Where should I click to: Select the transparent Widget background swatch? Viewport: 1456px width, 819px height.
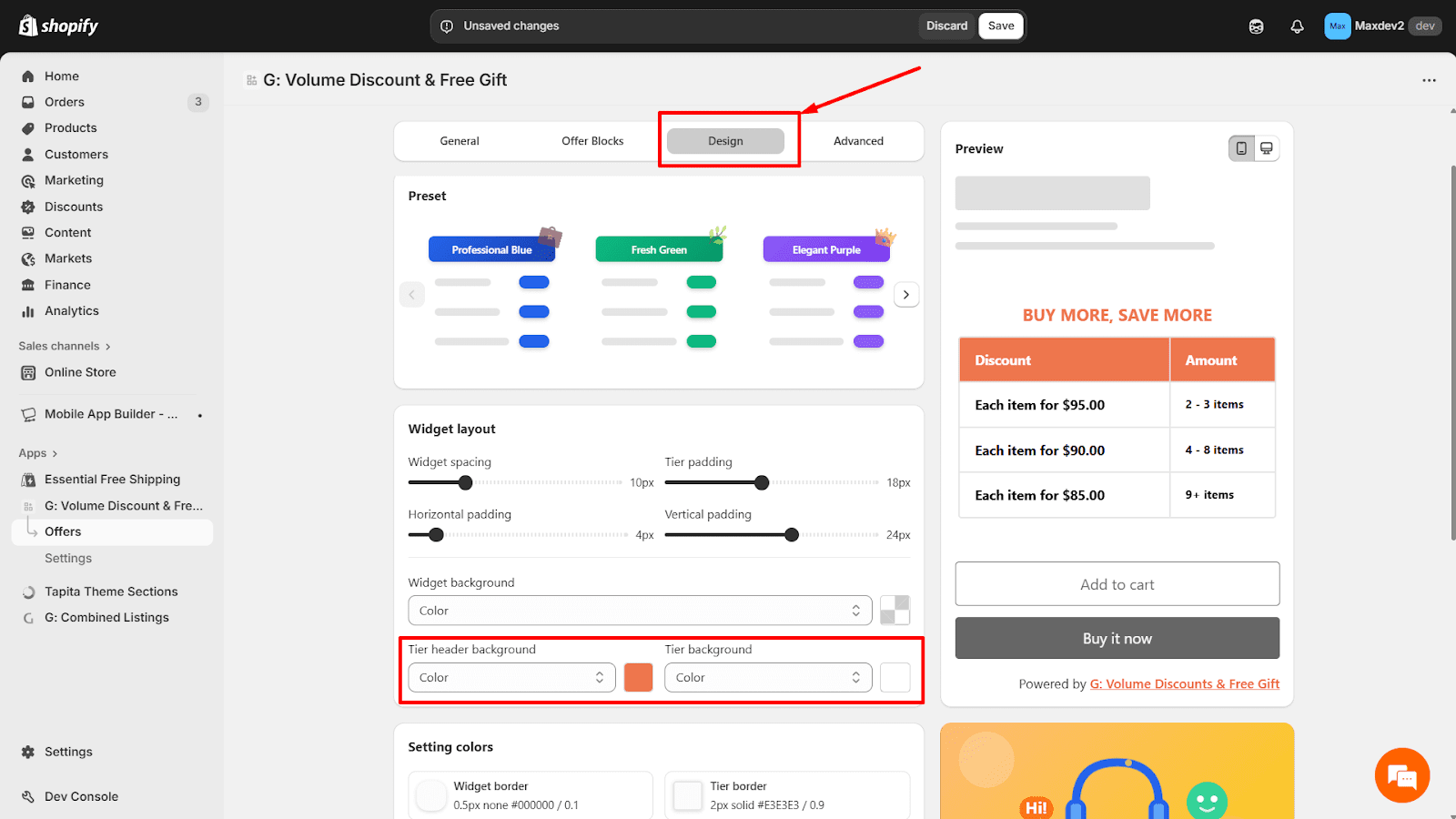click(x=895, y=610)
